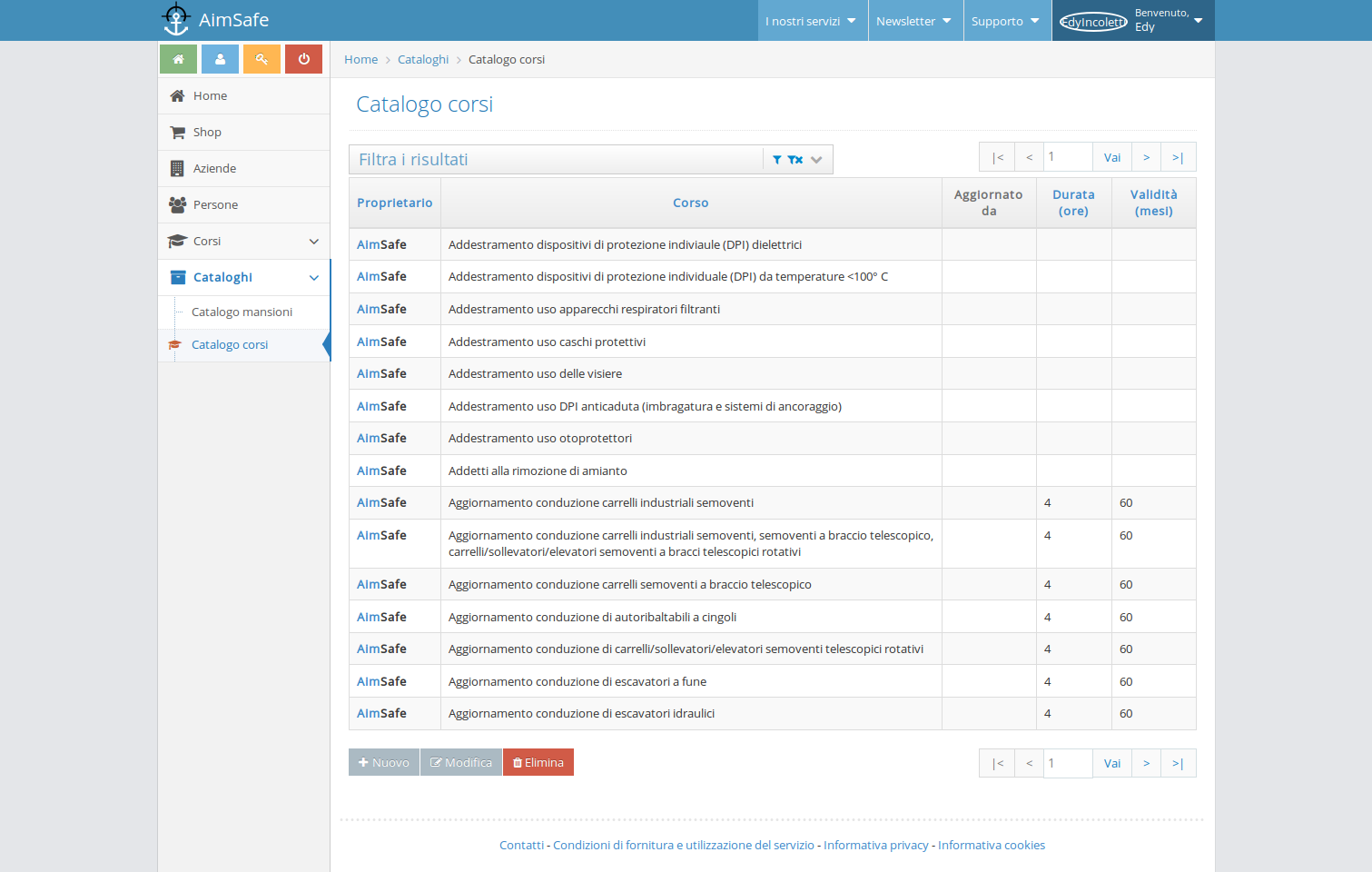
Task: Click the Aziende building icon
Action: point(177,169)
